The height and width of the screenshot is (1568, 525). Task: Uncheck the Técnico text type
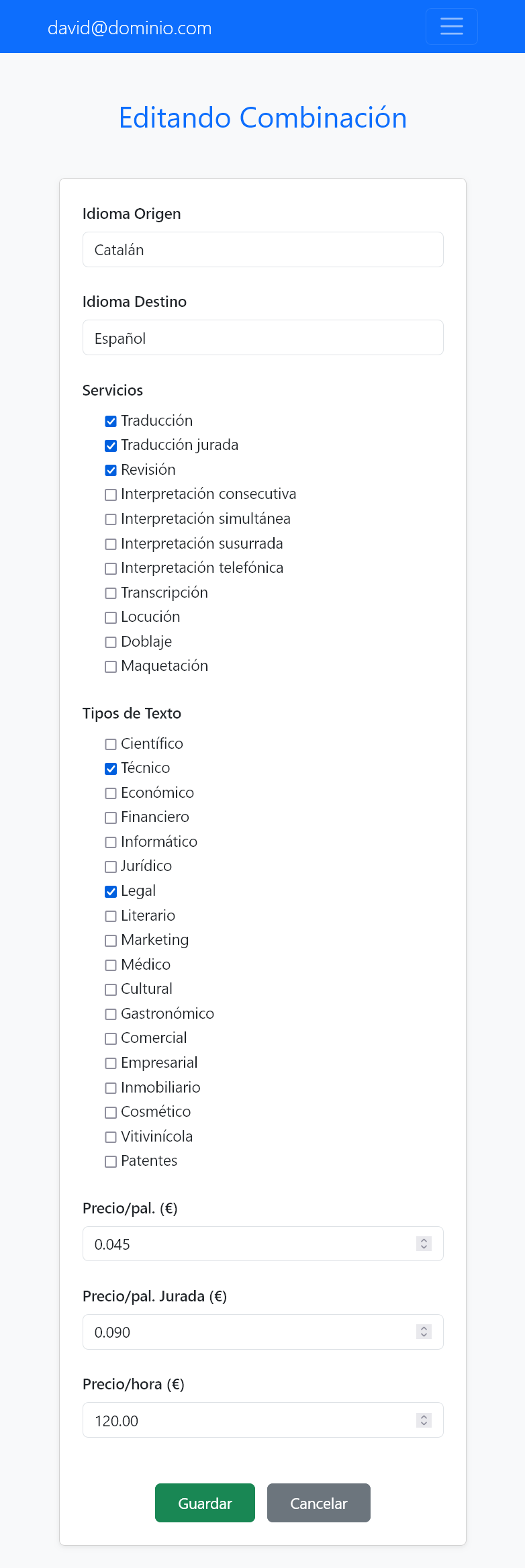(x=111, y=769)
